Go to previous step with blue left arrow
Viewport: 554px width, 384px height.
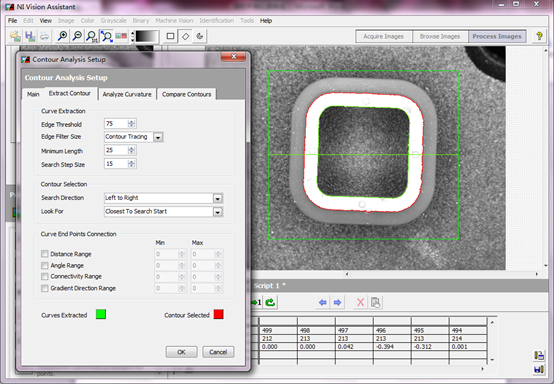pyautogui.click(x=322, y=302)
